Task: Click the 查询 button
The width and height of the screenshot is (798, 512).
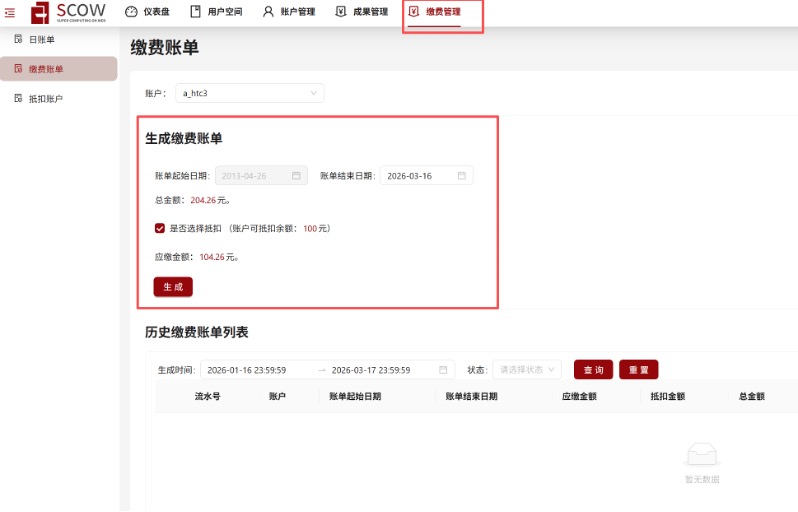Action: click(593, 370)
